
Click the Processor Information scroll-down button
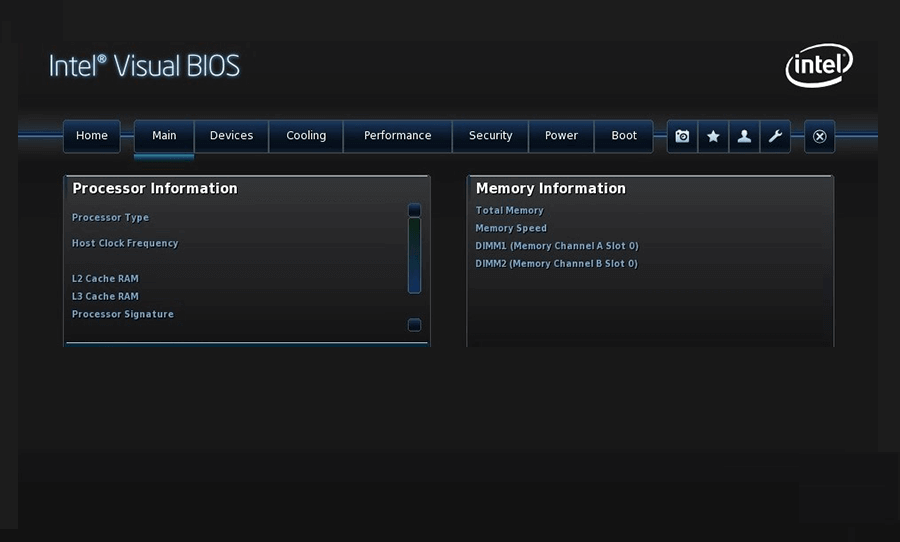414,325
